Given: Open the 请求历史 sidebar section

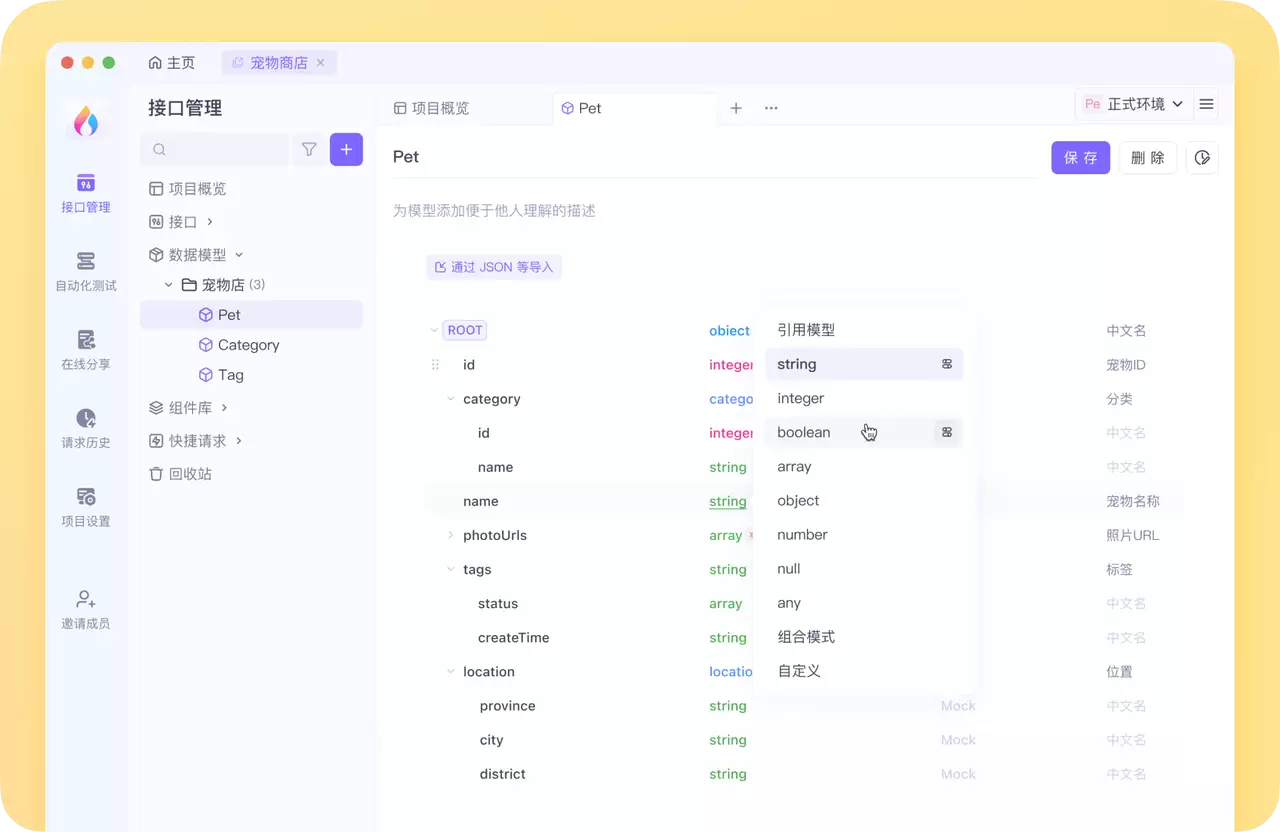Looking at the screenshot, I should click(86, 429).
